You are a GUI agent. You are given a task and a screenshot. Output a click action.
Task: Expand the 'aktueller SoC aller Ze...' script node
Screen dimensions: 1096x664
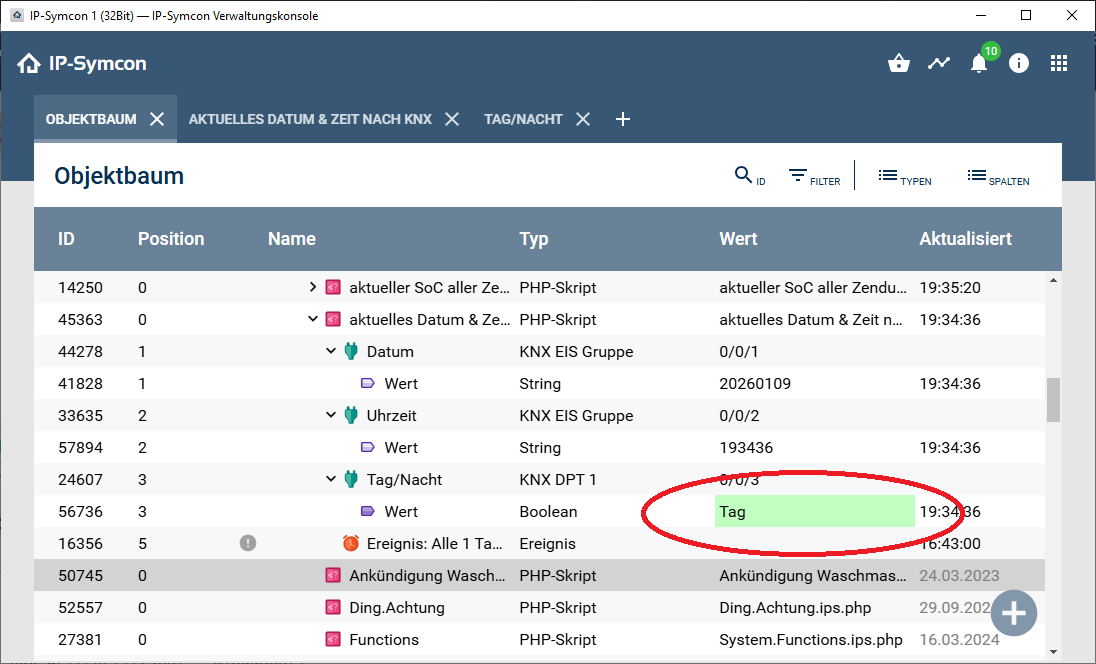click(313, 288)
